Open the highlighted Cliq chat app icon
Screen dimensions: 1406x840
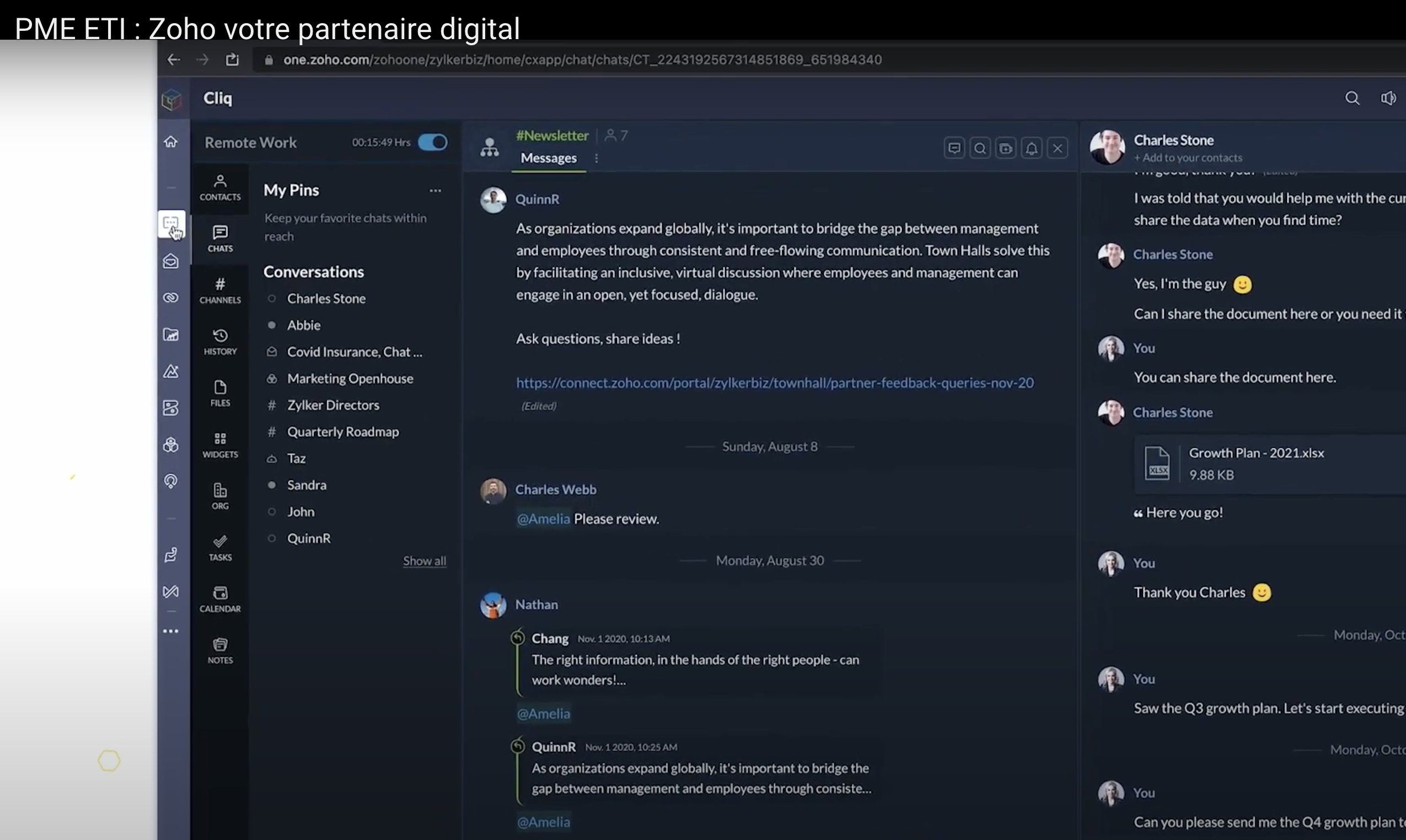pos(171,224)
